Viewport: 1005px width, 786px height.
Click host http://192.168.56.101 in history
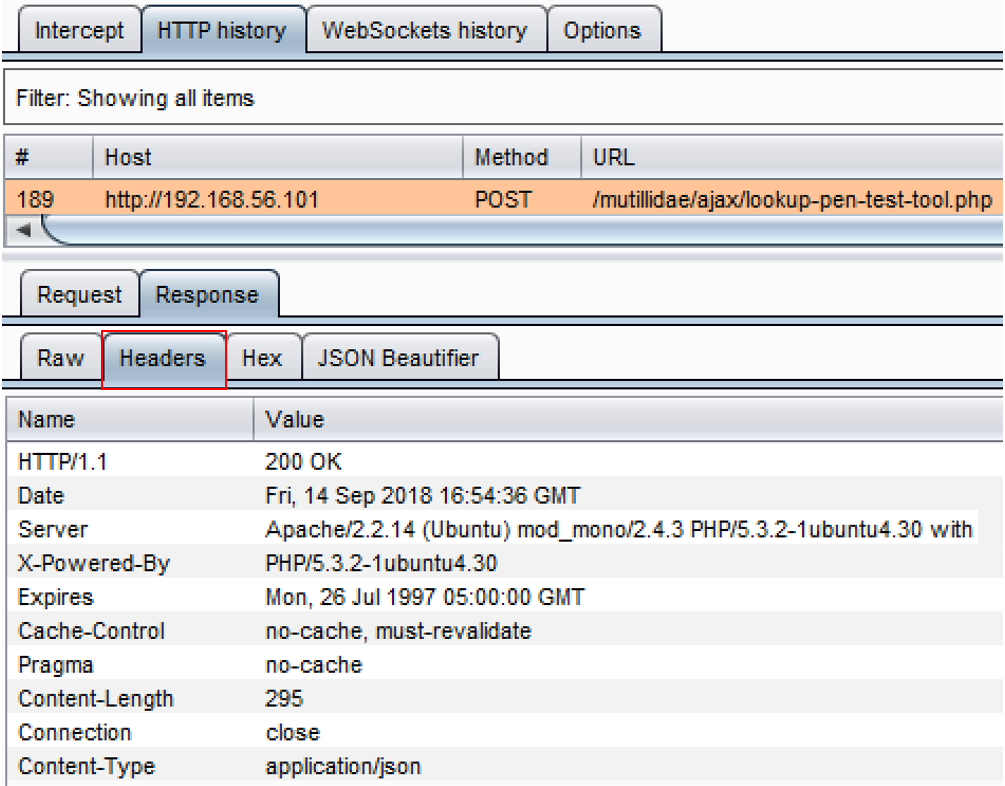click(x=212, y=199)
